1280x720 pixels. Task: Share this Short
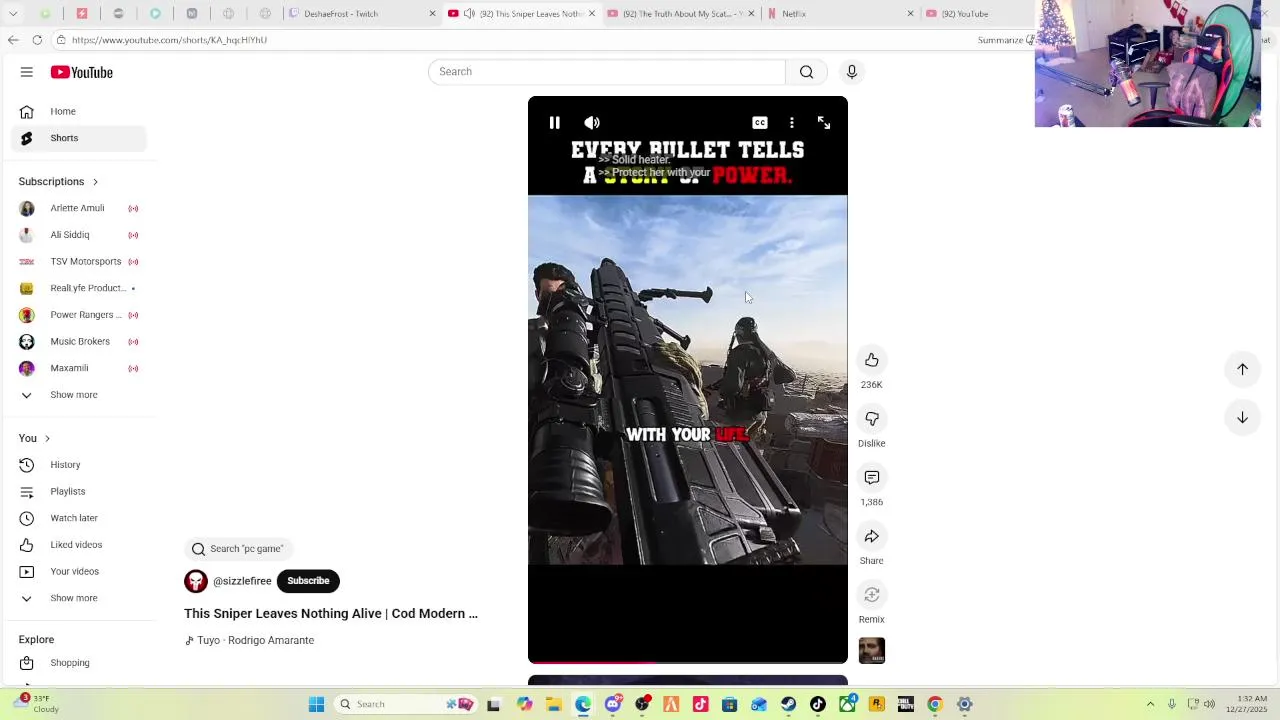pyautogui.click(x=872, y=536)
